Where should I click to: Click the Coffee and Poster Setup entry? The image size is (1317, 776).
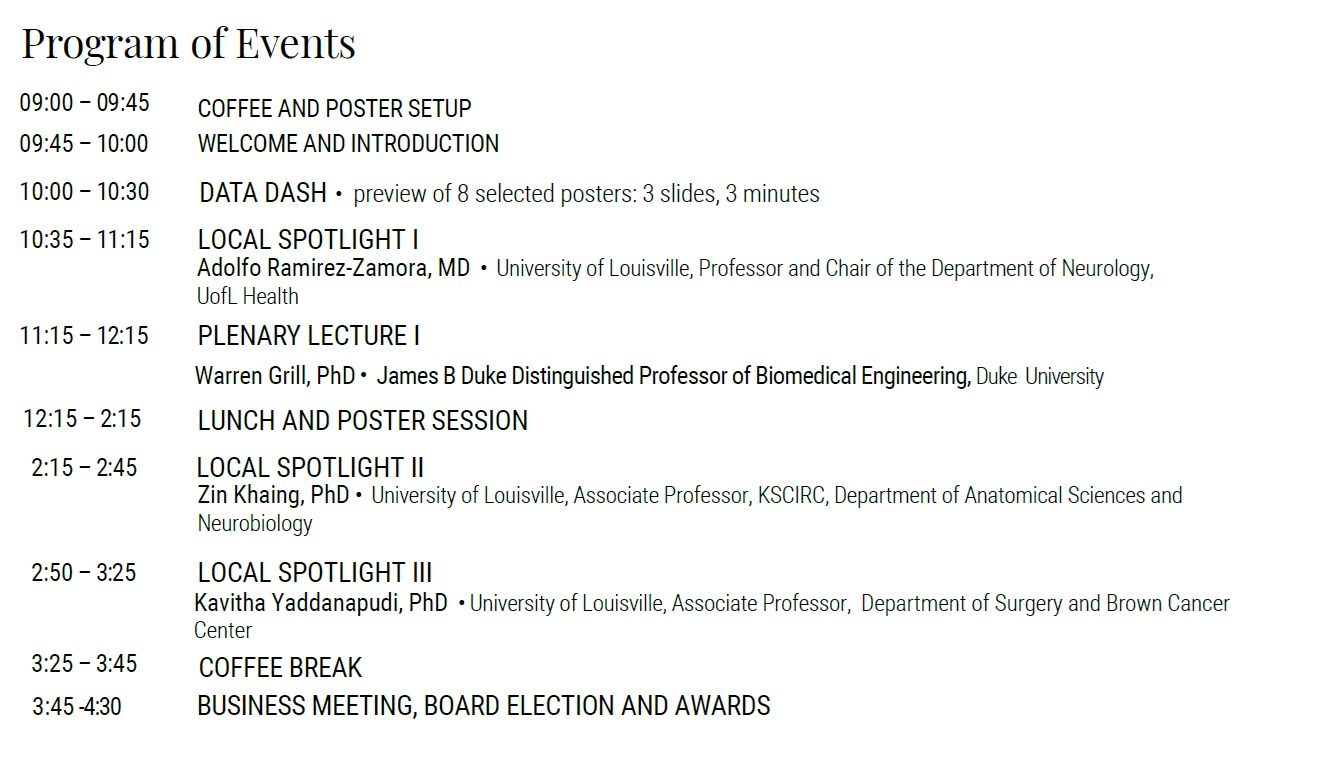[334, 108]
